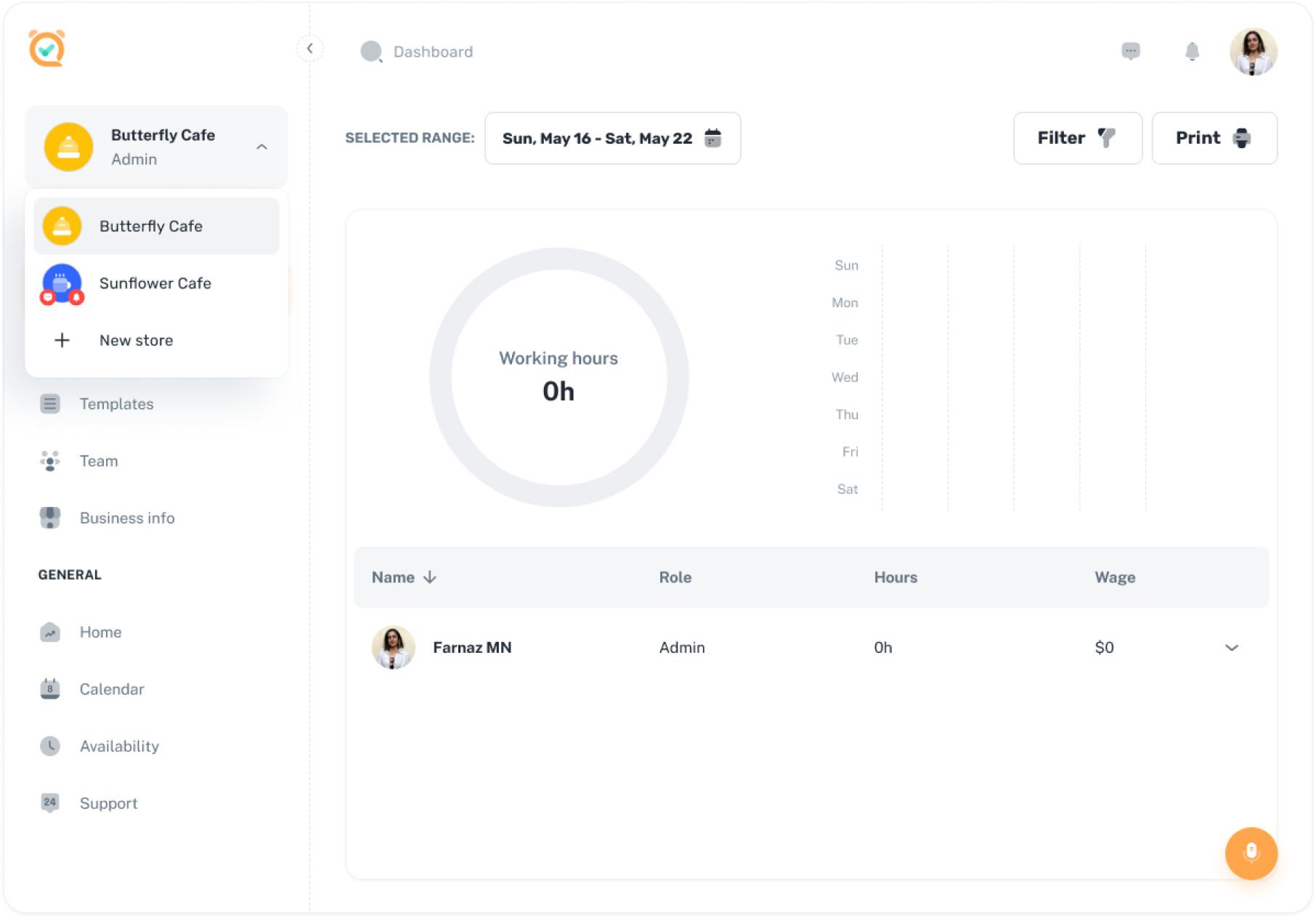Print the current dashboard report
Image resolution: width=1316 pixels, height=918 pixels.
pos(1213,138)
